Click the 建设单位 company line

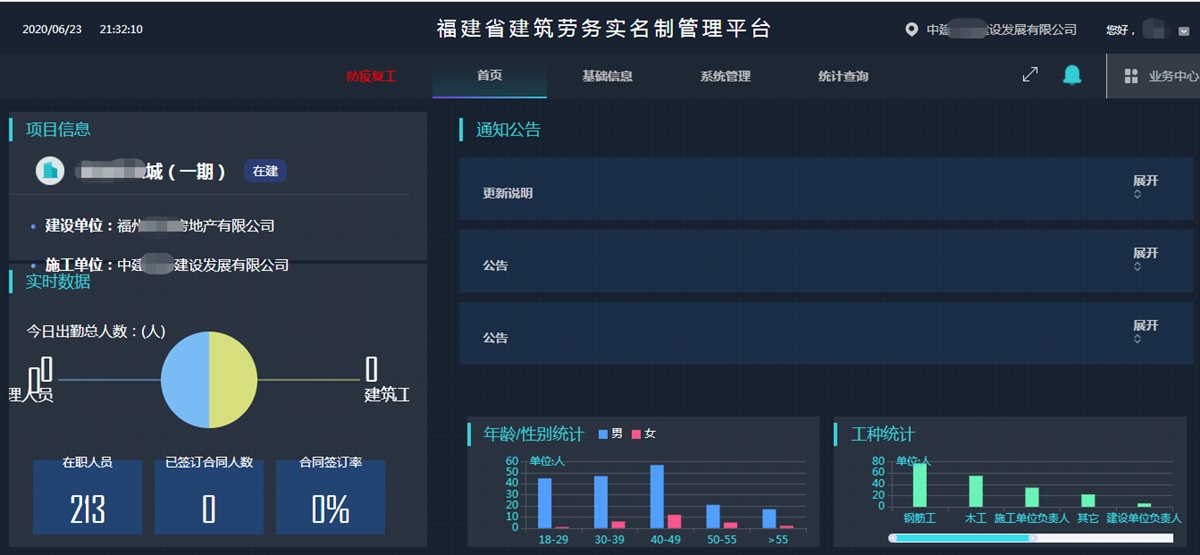coord(160,226)
